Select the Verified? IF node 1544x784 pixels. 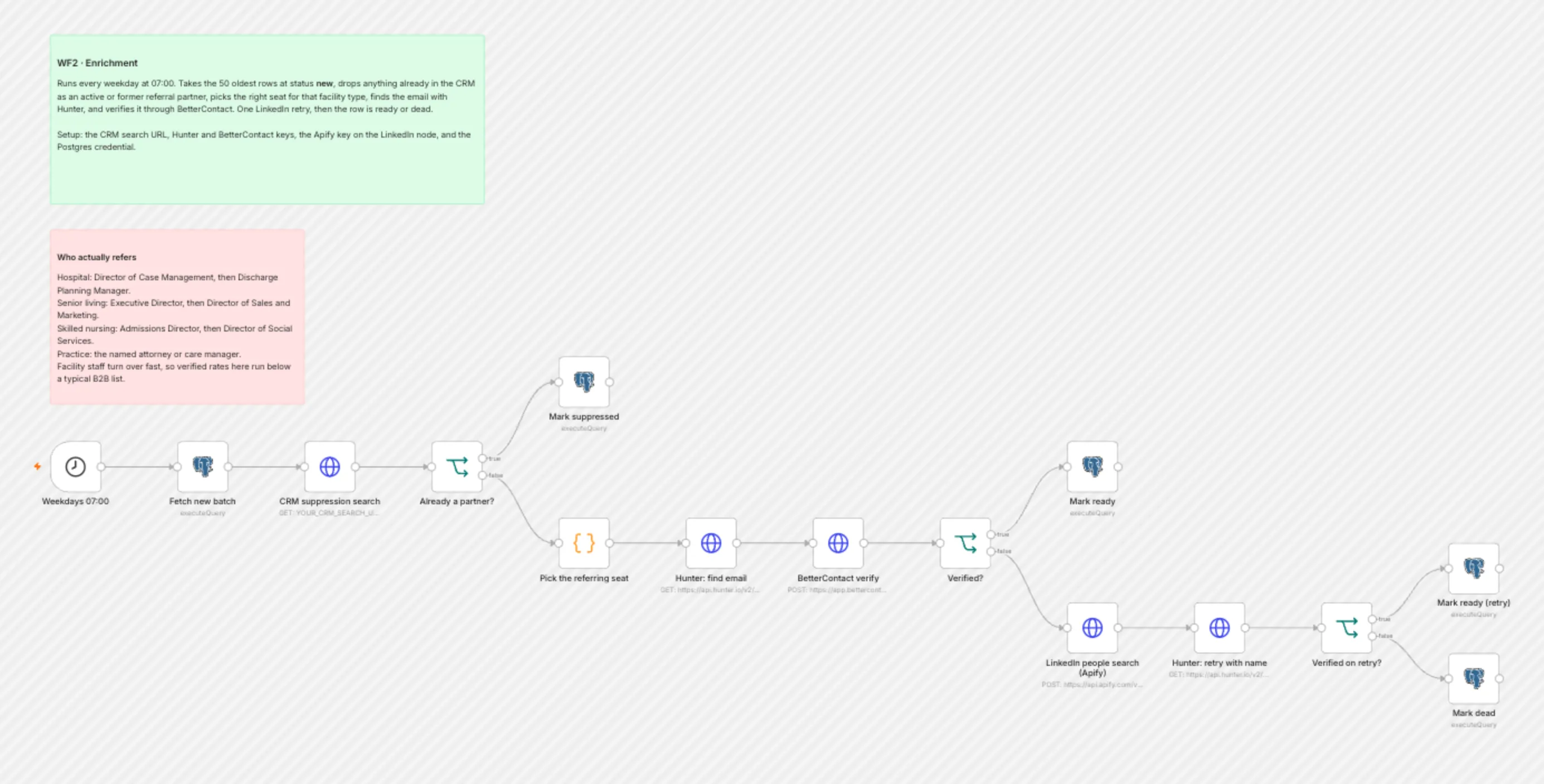[965, 543]
